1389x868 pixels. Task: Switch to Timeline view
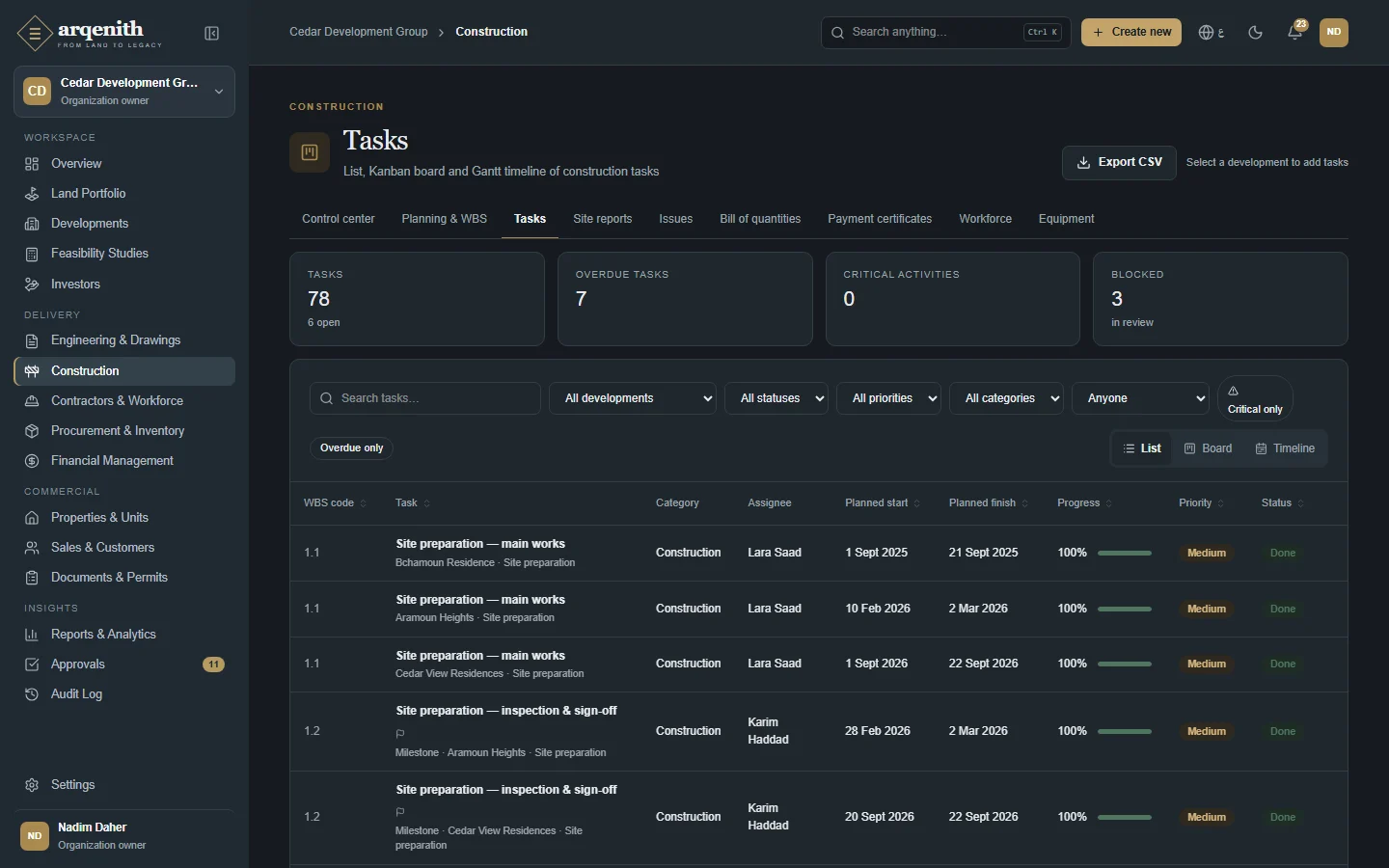1285,448
